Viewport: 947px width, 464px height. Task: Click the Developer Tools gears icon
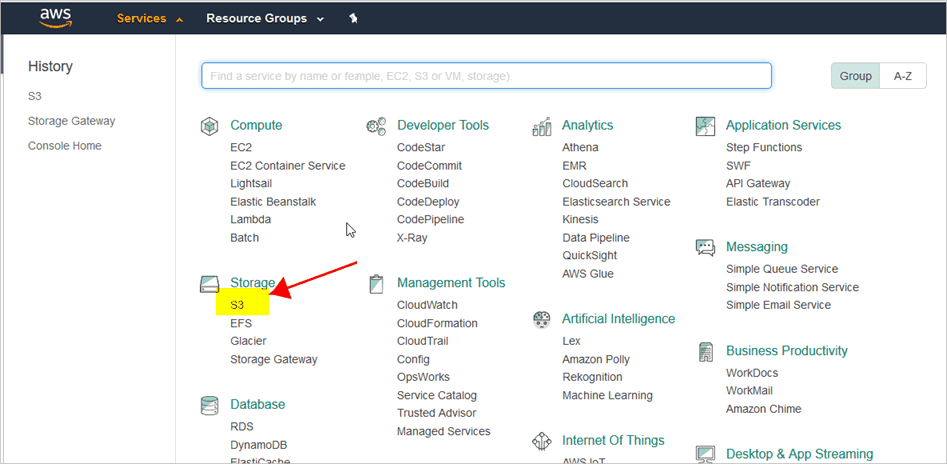pos(376,126)
